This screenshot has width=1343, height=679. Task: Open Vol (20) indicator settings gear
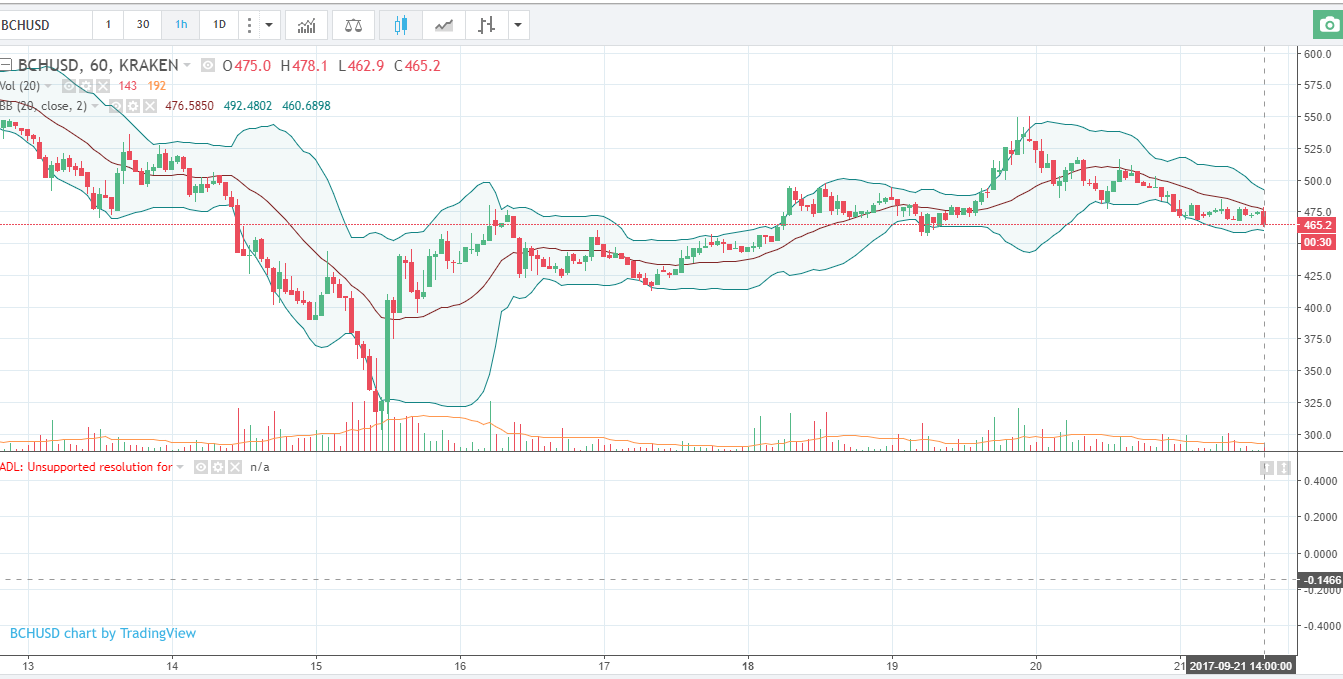coord(86,86)
